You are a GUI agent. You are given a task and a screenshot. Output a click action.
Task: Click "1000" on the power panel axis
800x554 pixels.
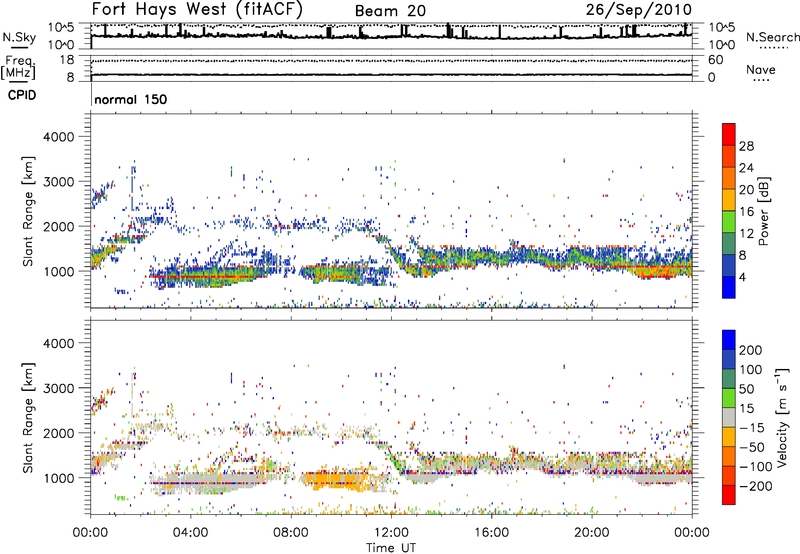[x=59, y=271]
